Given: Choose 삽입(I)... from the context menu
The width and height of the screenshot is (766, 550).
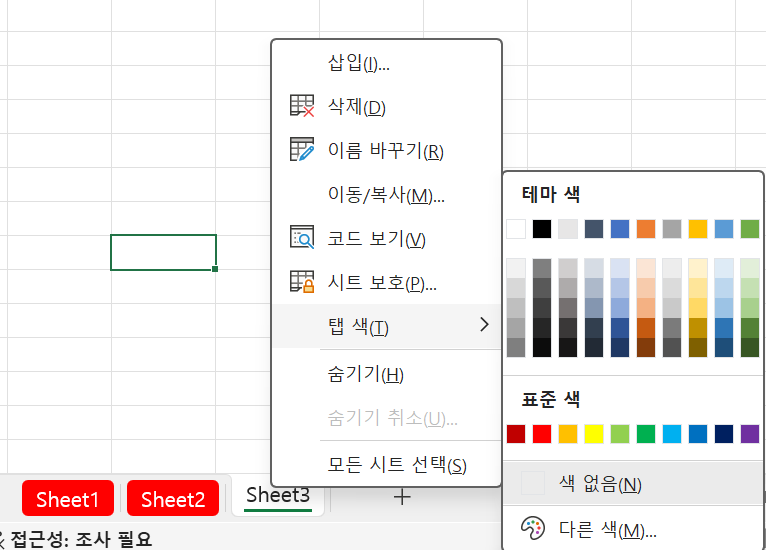Looking at the screenshot, I should 386,63.
